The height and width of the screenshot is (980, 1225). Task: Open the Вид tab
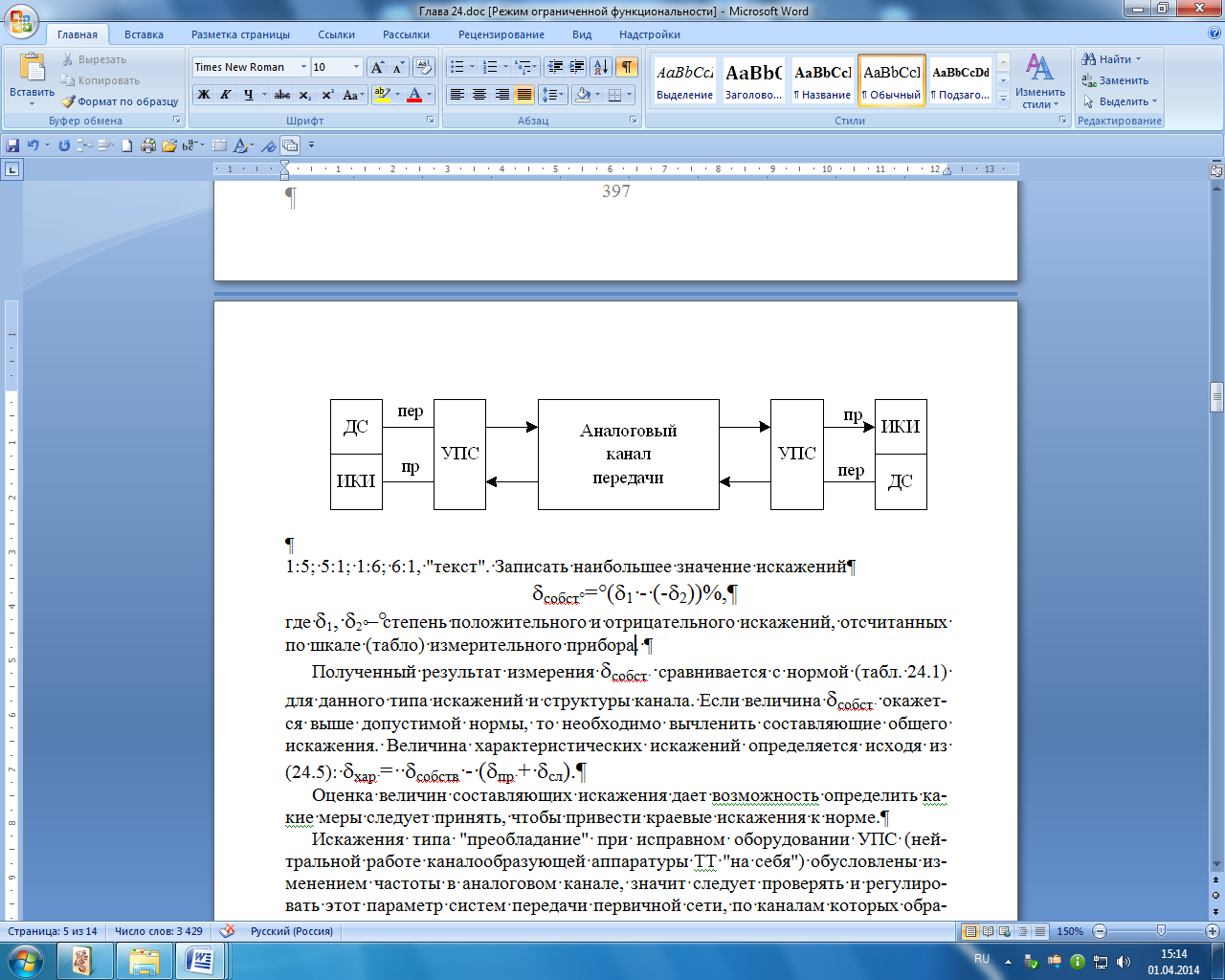(582, 34)
